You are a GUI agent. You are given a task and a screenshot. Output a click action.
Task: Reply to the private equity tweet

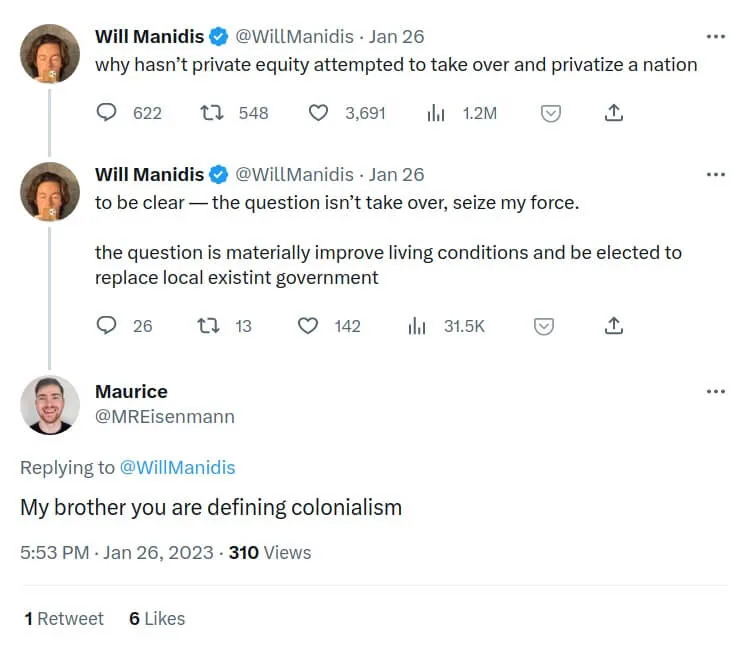(x=107, y=113)
